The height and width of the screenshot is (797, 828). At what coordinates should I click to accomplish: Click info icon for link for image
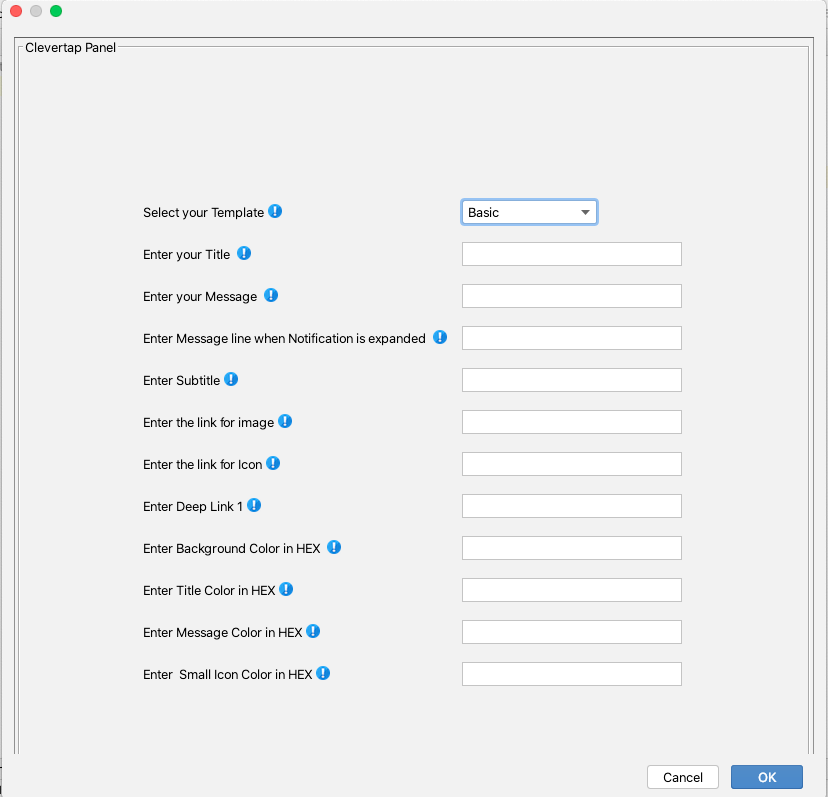[x=285, y=421]
